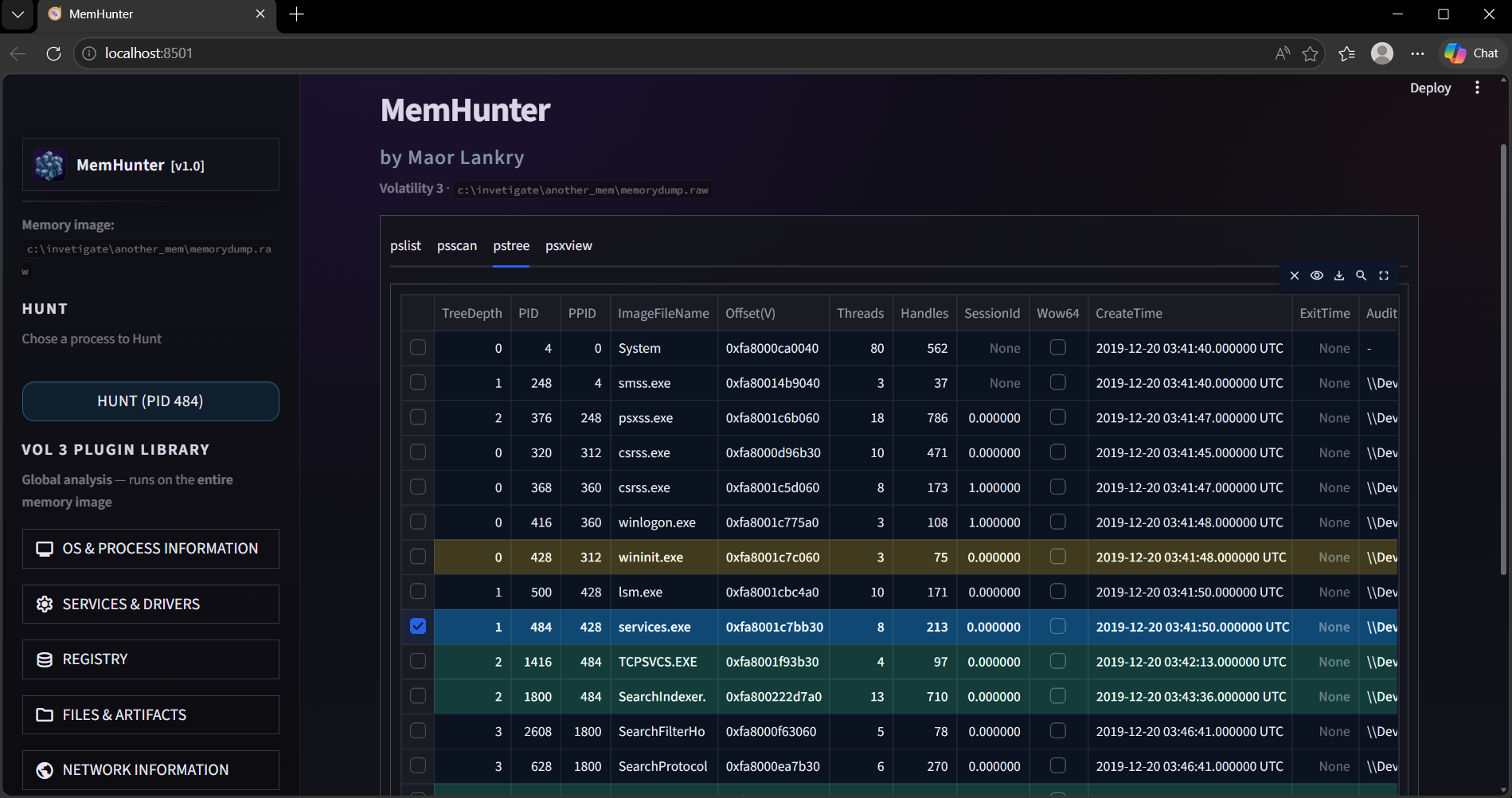Toggle the table fullscreen icon
1512x798 pixels.
click(x=1384, y=276)
